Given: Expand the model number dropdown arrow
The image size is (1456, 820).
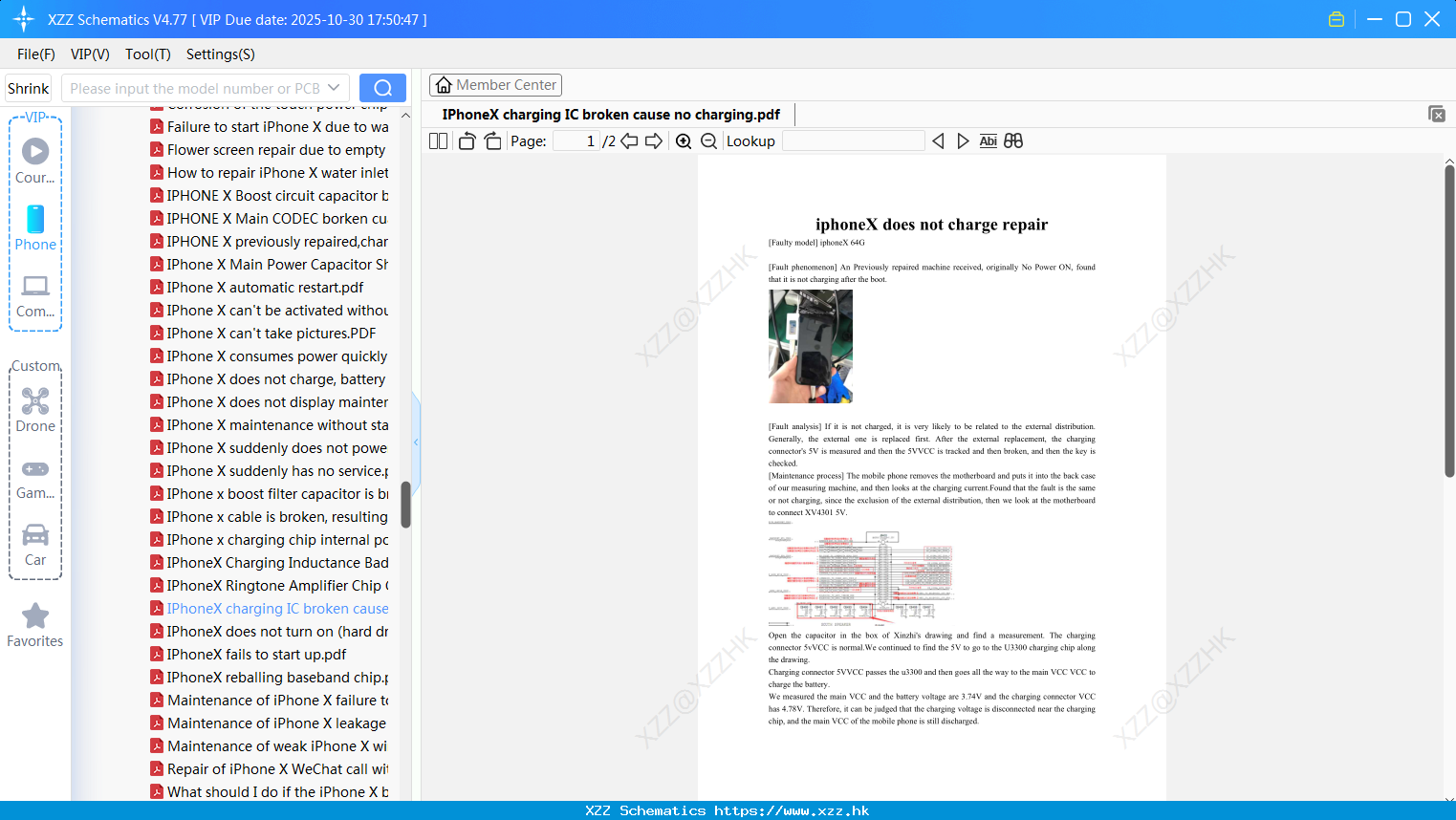Looking at the screenshot, I should (334, 88).
